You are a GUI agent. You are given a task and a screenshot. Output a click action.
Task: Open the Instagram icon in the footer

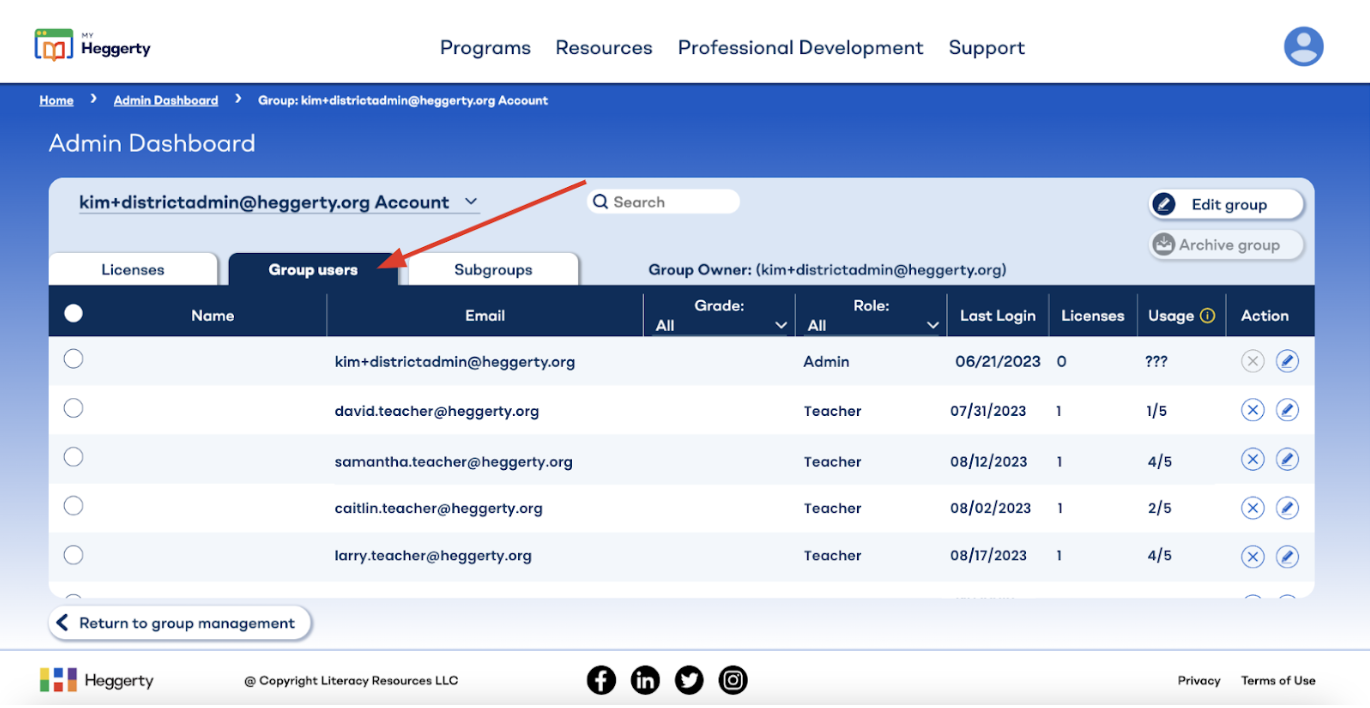733,680
